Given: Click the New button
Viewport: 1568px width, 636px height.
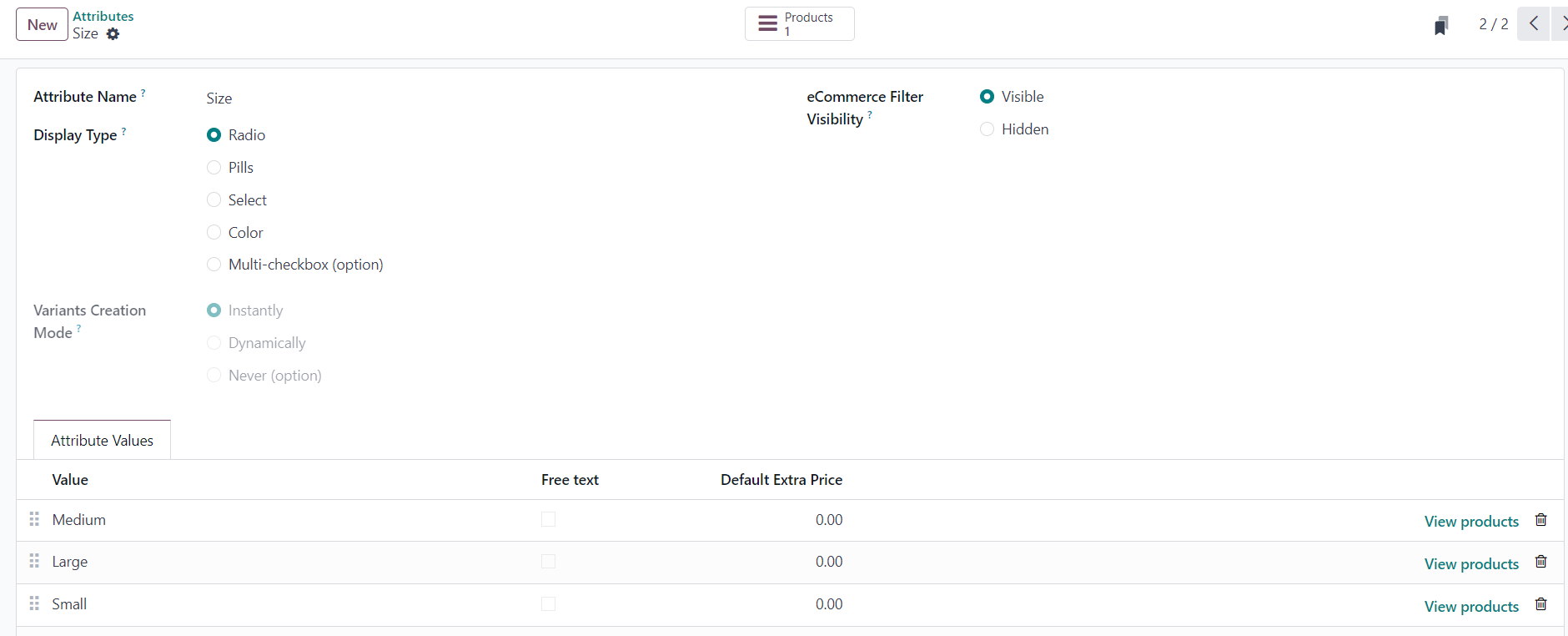Looking at the screenshot, I should point(42,25).
